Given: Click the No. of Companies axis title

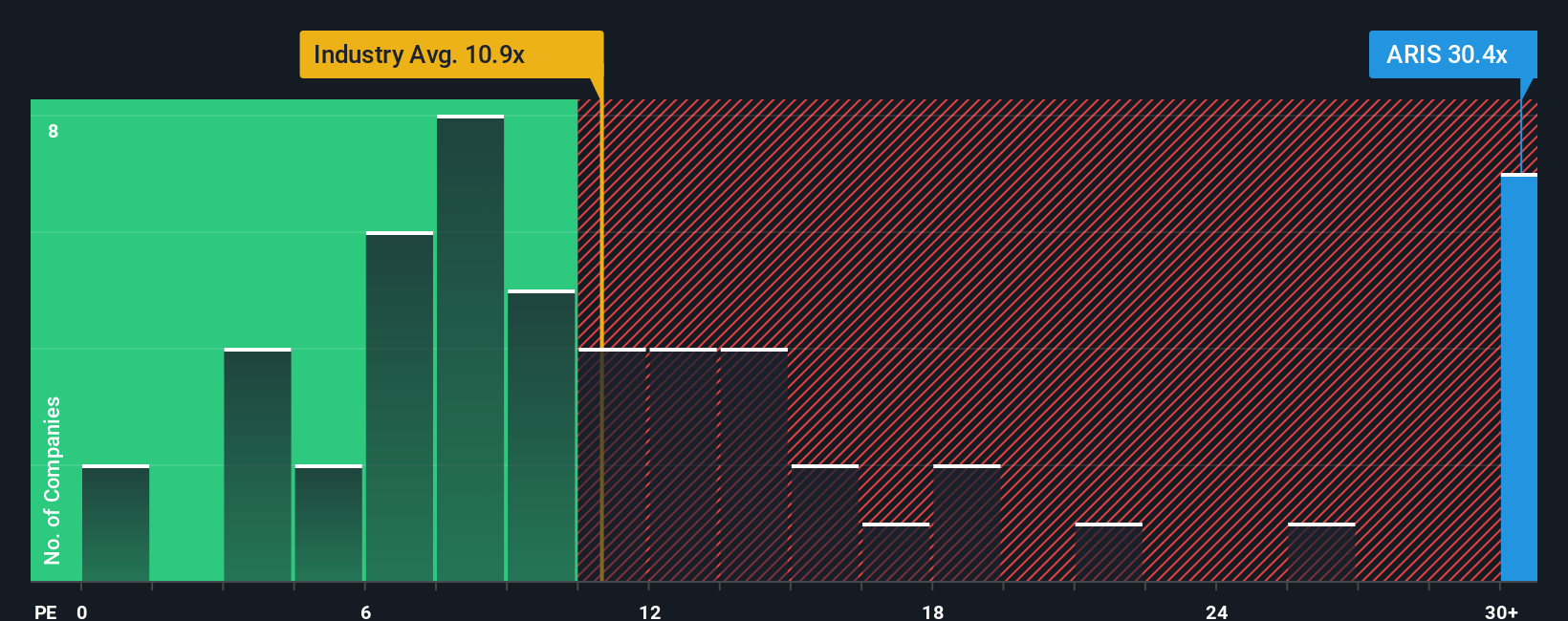Looking at the screenshot, I should coord(53,480).
